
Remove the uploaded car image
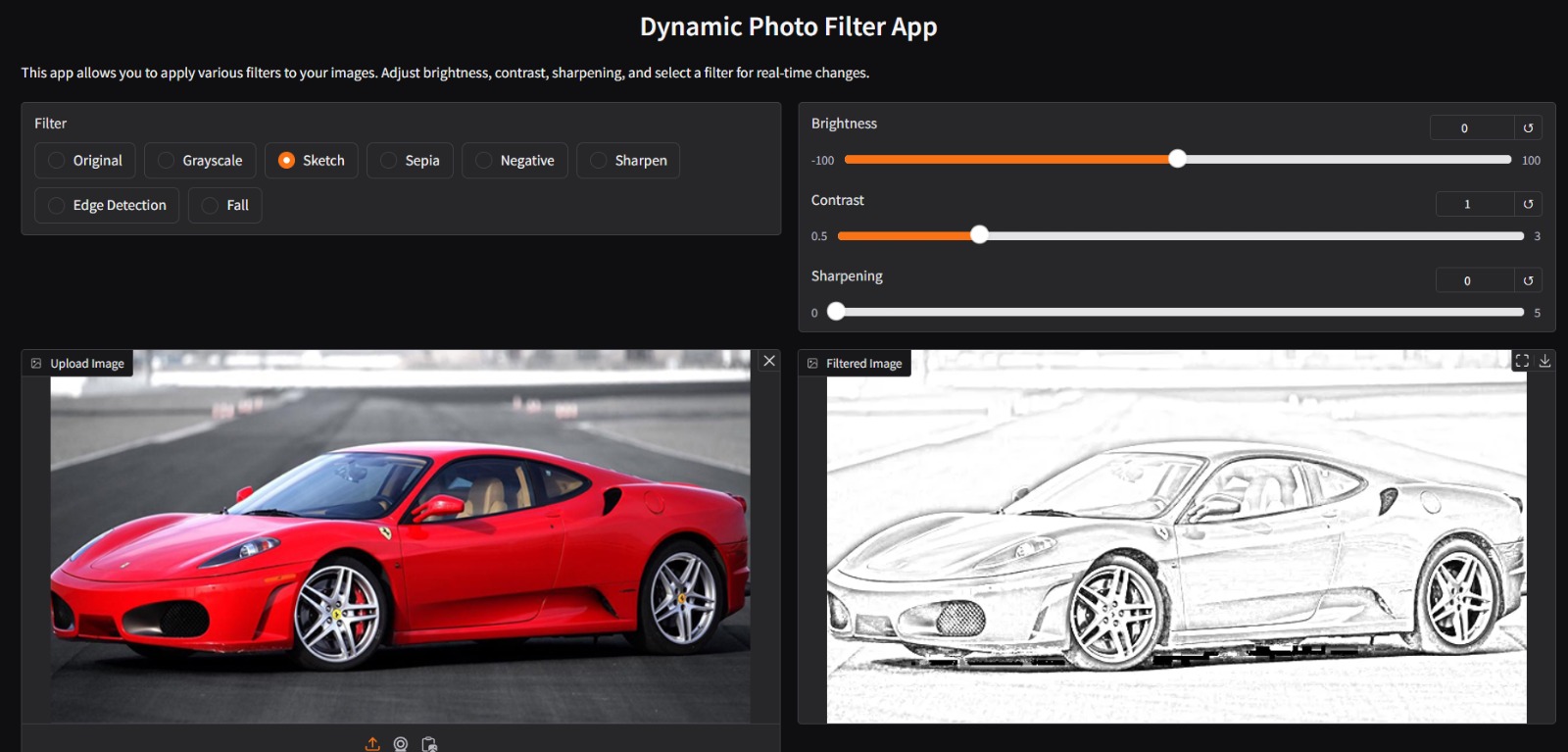point(769,361)
